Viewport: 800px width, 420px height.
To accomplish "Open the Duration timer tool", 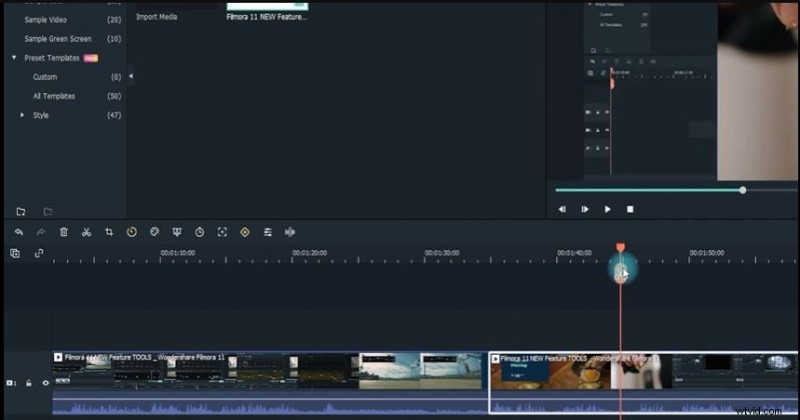I will [199, 232].
